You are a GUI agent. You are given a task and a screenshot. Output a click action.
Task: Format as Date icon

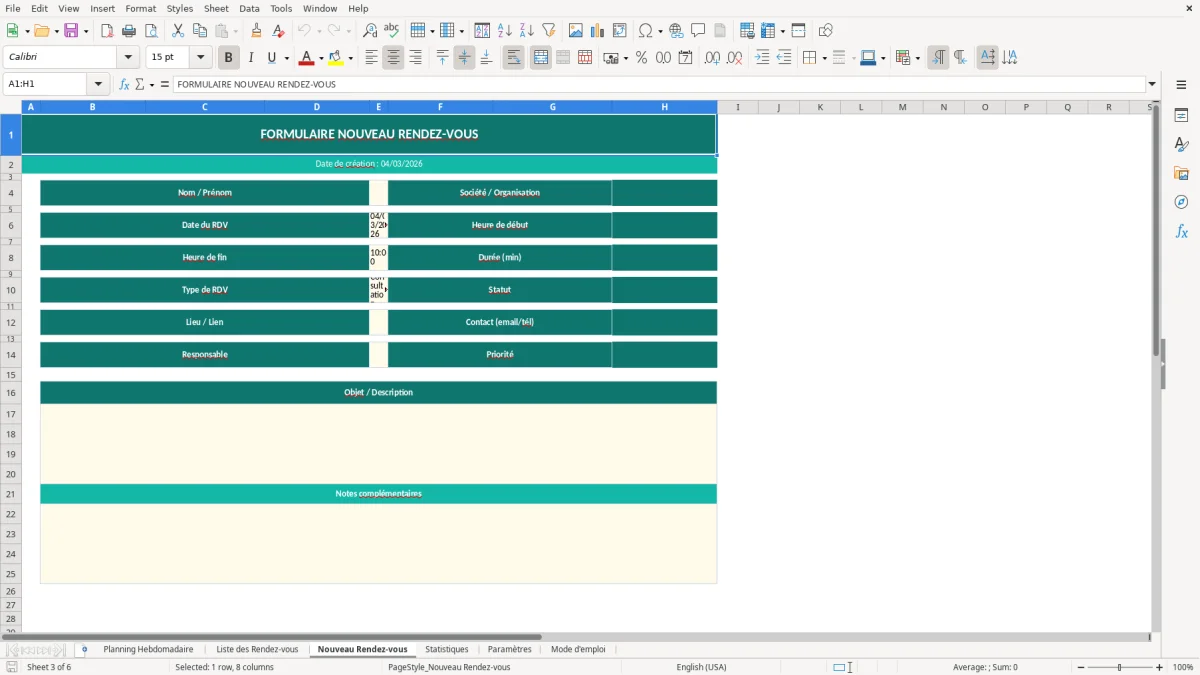coord(685,58)
